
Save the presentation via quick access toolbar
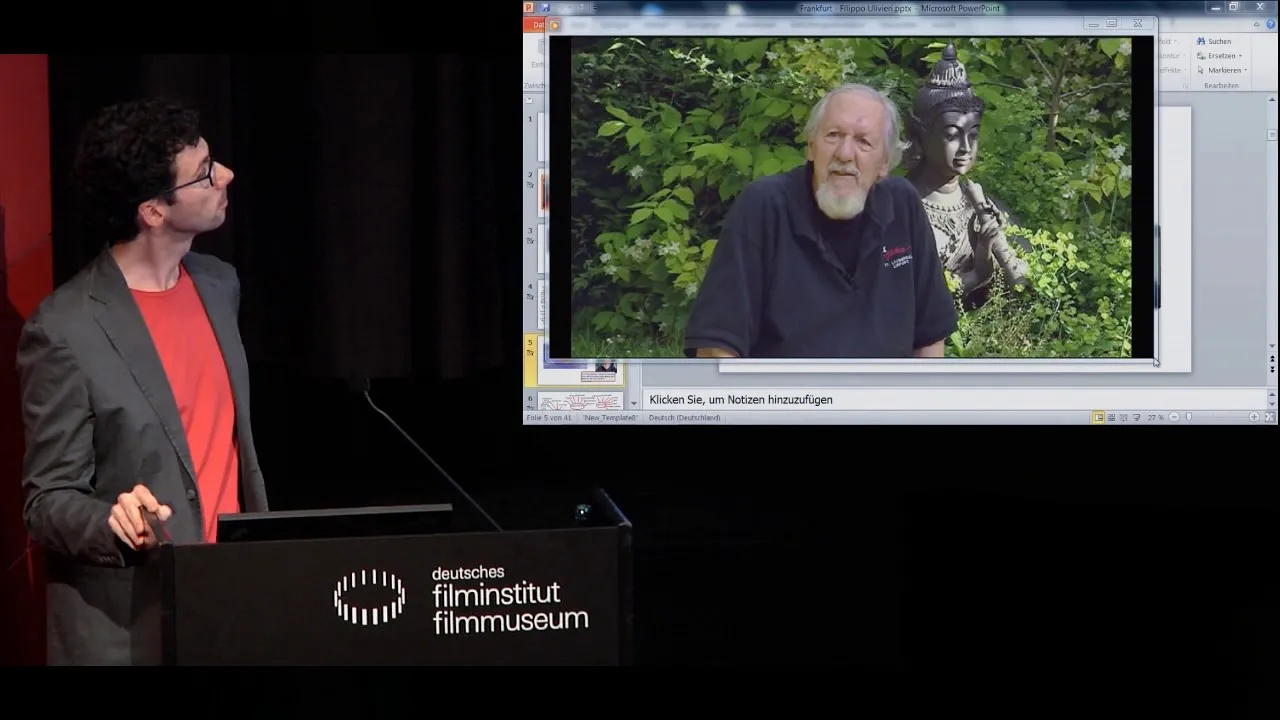(x=545, y=7)
